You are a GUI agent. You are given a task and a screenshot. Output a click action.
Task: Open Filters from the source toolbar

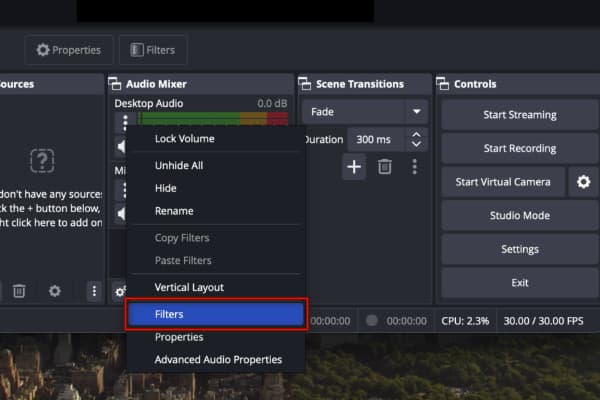pyautogui.click(x=153, y=50)
